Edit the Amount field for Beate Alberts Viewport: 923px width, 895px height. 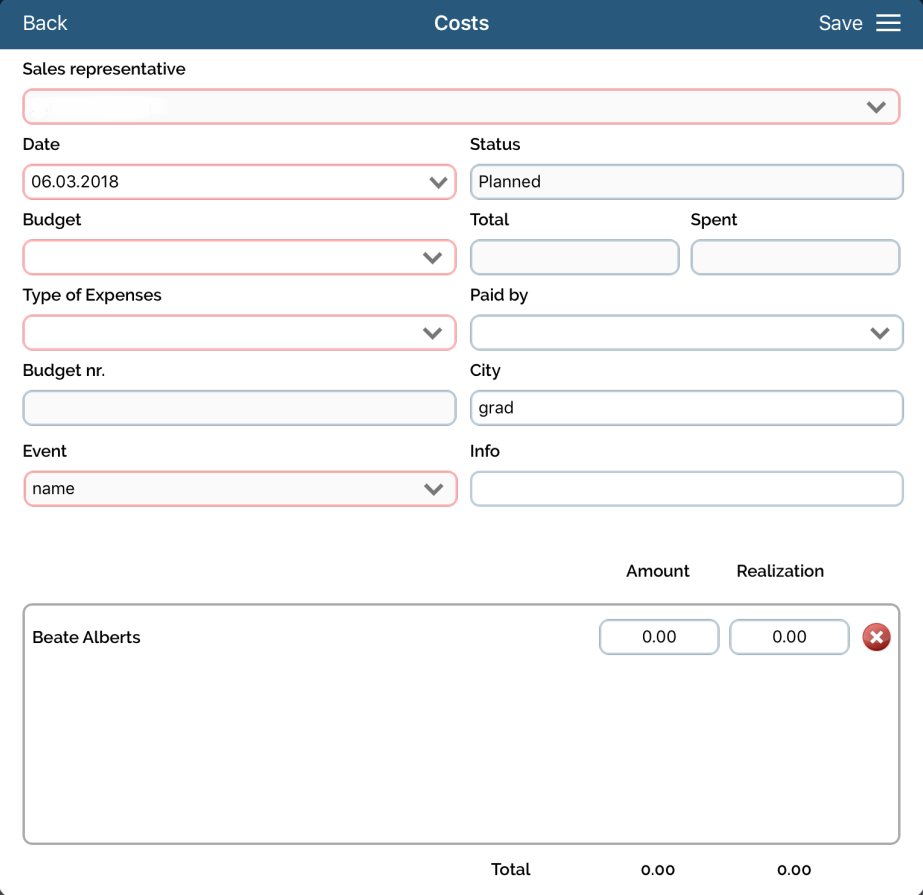pyautogui.click(x=659, y=637)
